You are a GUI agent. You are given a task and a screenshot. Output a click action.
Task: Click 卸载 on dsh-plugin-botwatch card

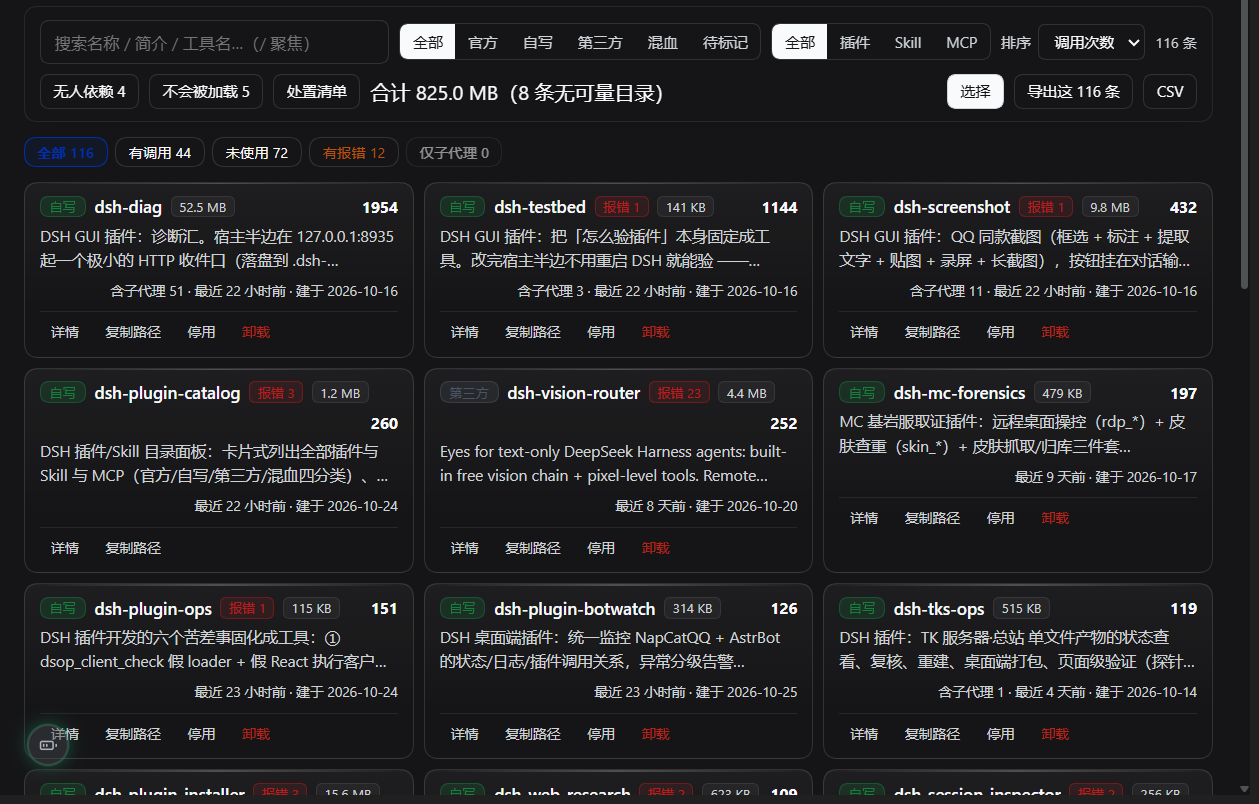pos(656,734)
